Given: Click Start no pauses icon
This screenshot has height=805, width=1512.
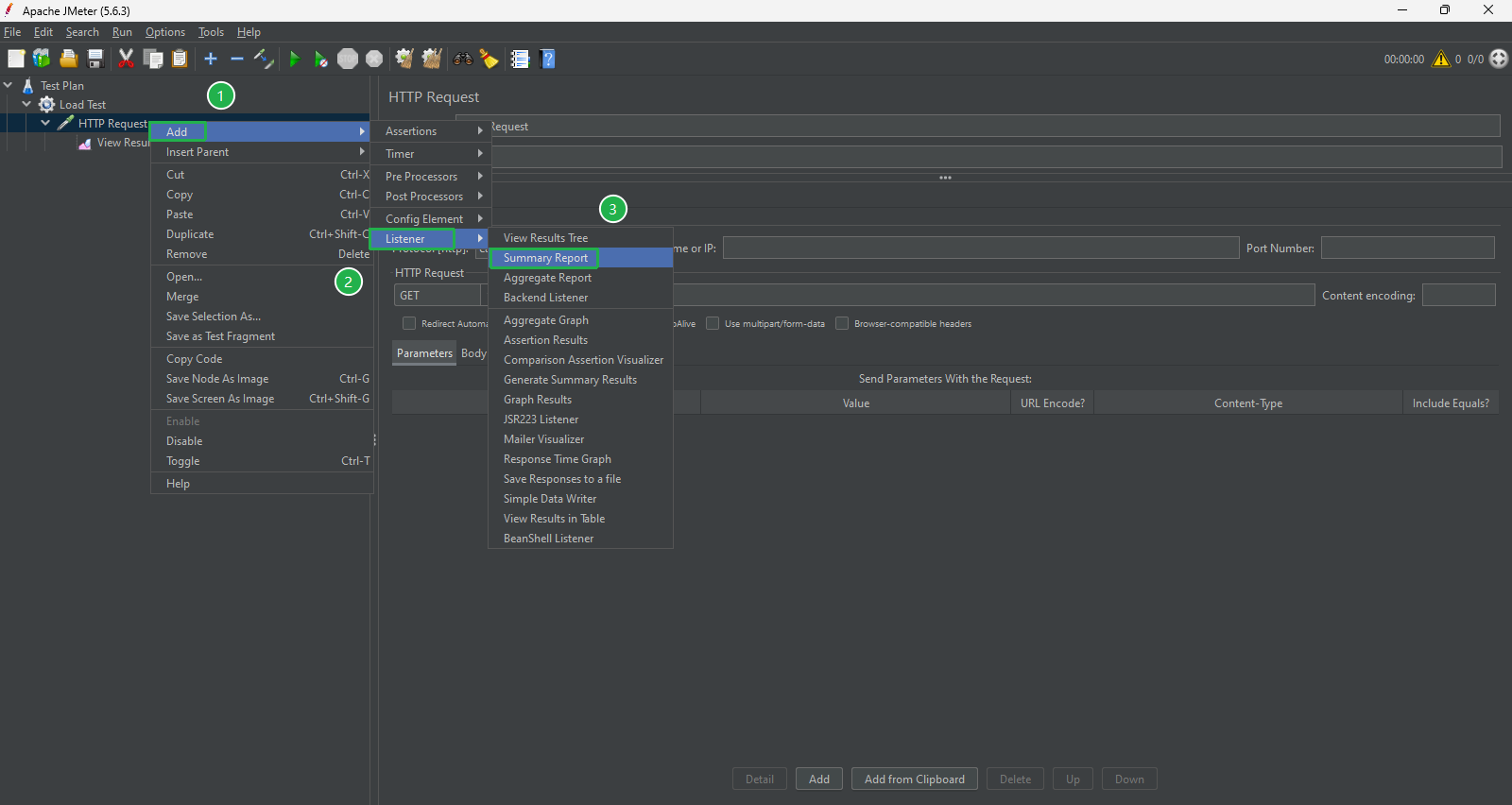Looking at the screenshot, I should pyautogui.click(x=321, y=59).
